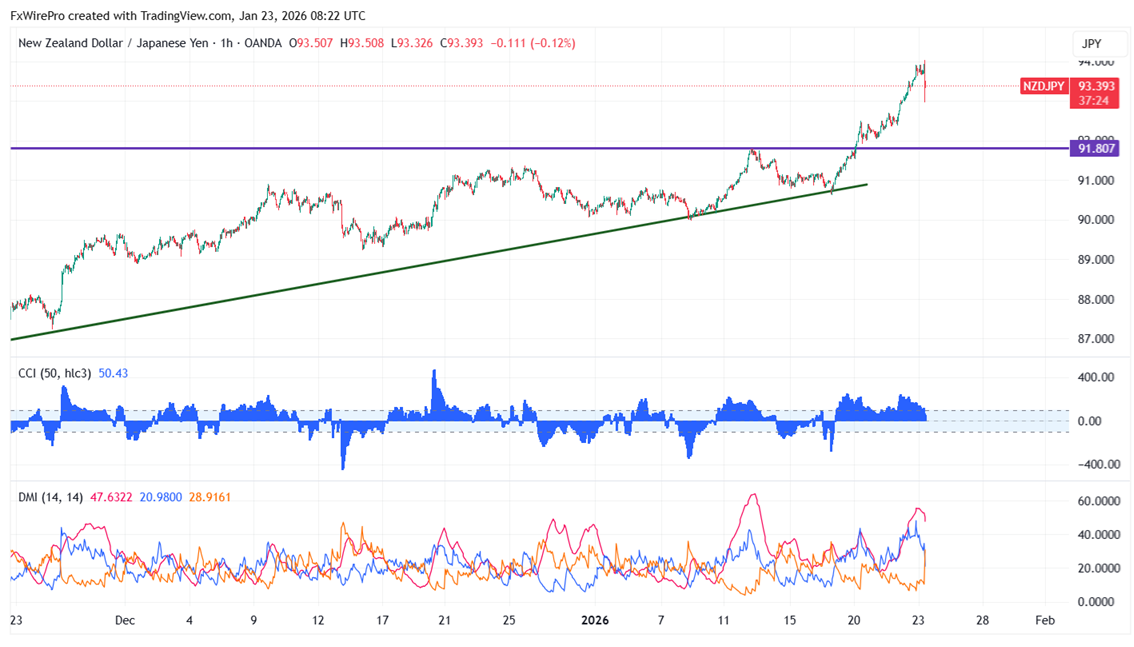Click the 88.000 price axis label
The image size is (1134, 647).
pyautogui.click(x=1096, y=299)
